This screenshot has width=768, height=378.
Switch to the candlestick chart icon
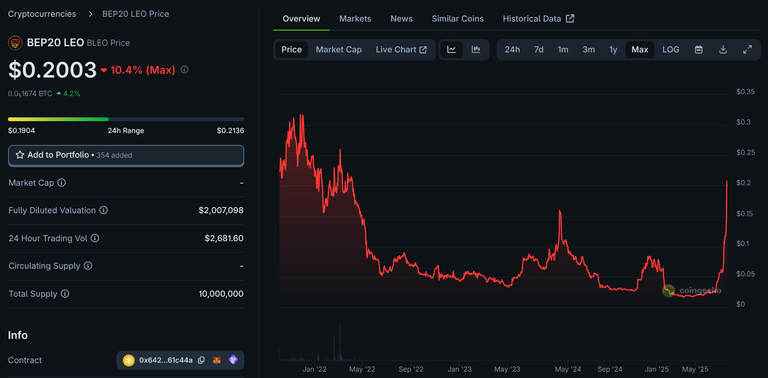[x=476, y=49]
